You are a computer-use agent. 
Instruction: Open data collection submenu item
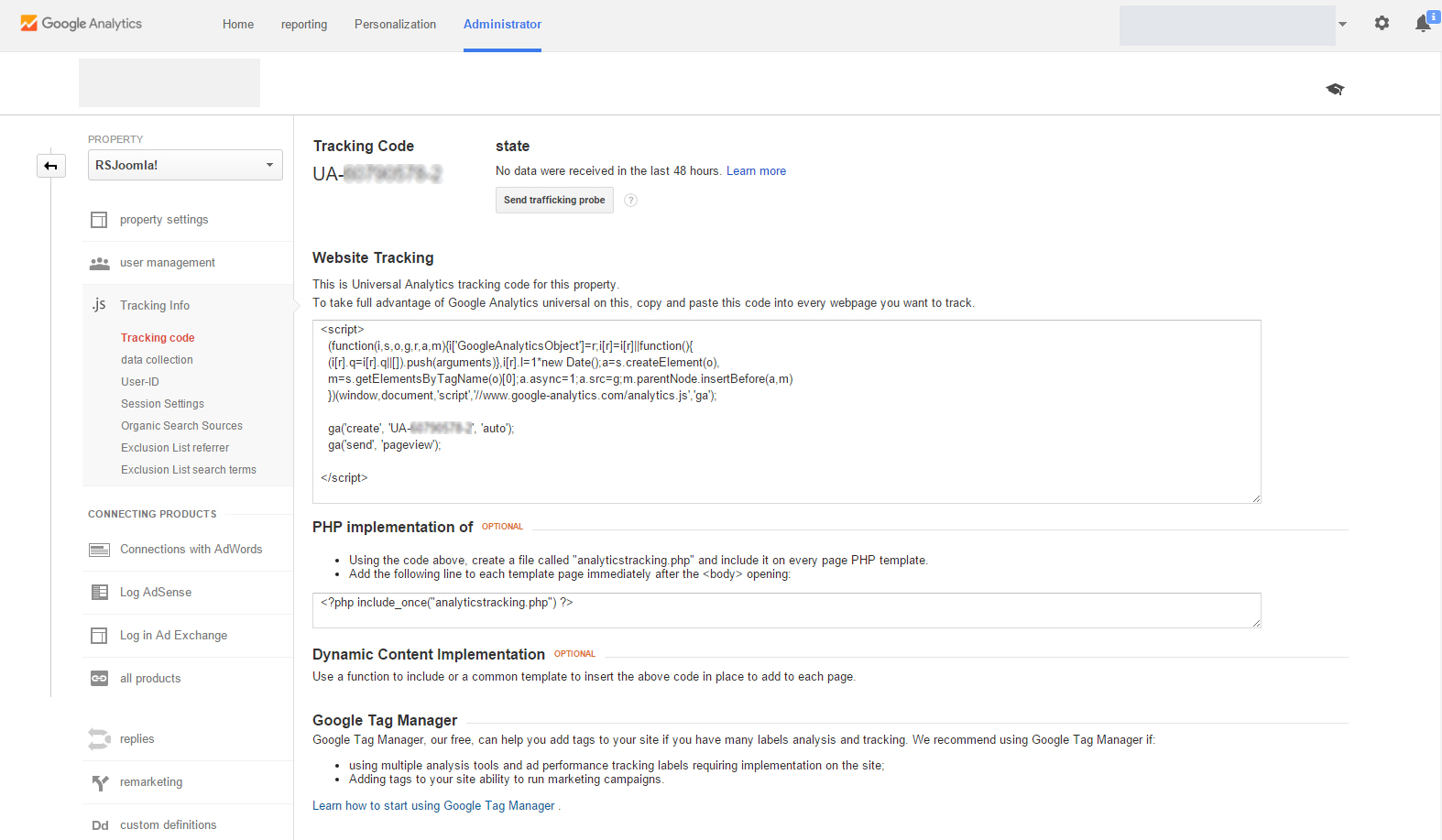pos(157,360)
